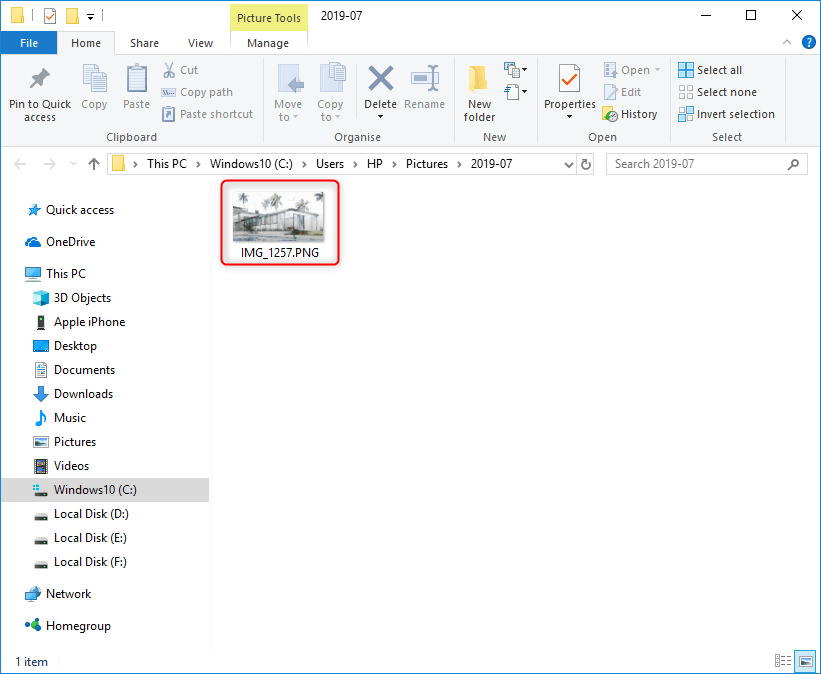Click the Pin to Quick access icon

pos(40,79)
